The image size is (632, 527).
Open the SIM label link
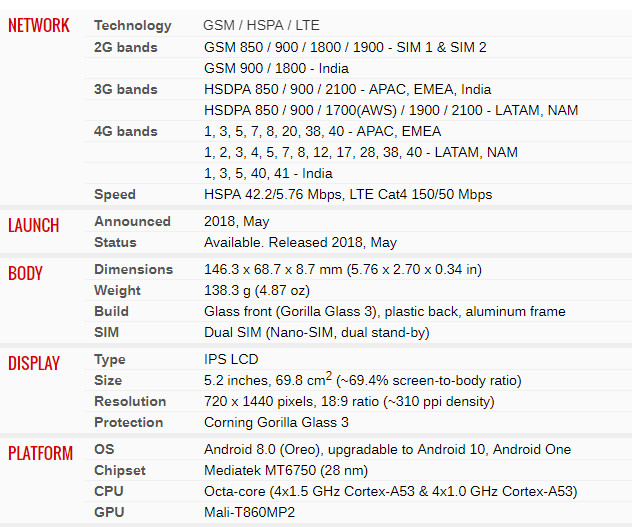106,332
